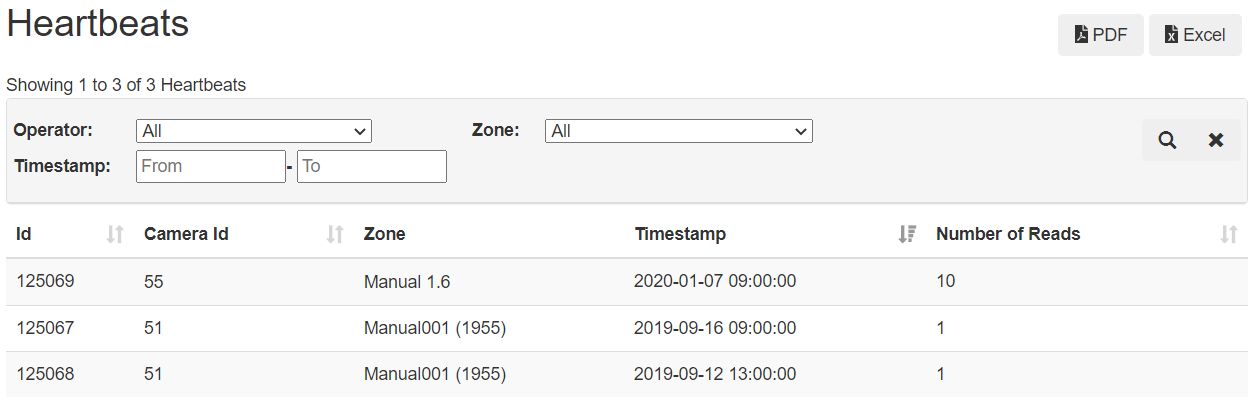This screenshot has width=1252, height=399.
Task: Click the Manual 1.6 zone cell
Action: pos(407,282)
